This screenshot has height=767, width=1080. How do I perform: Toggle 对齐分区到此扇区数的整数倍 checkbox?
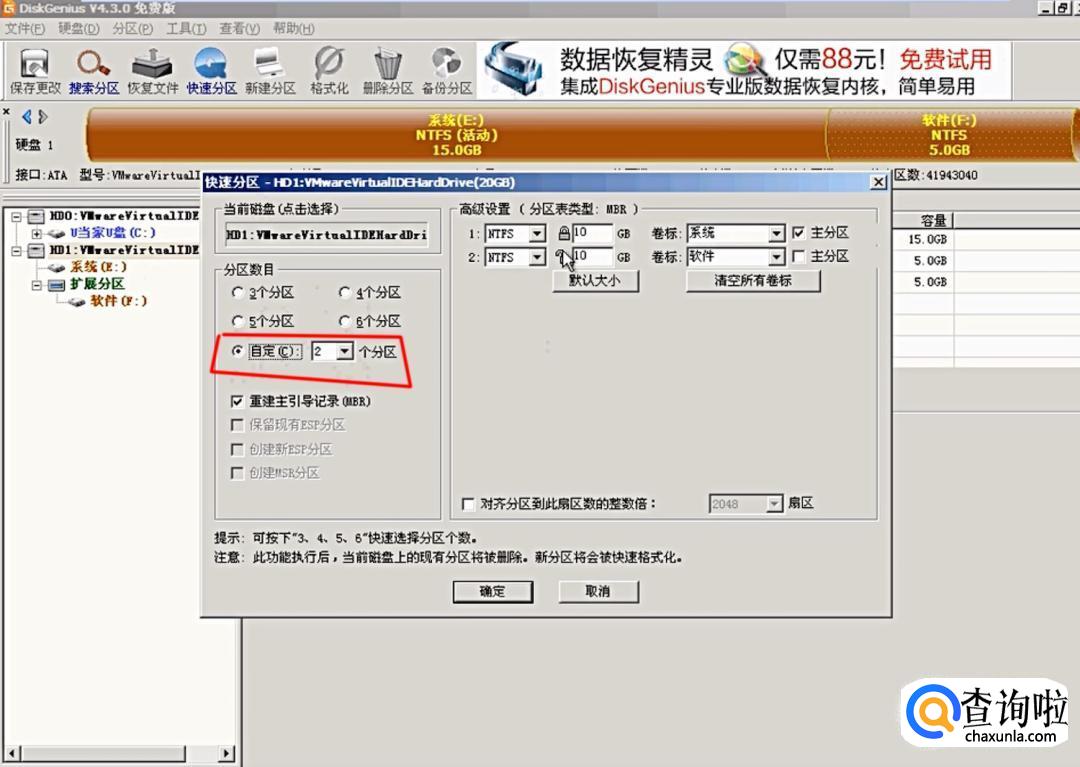[x=468, y=504]
